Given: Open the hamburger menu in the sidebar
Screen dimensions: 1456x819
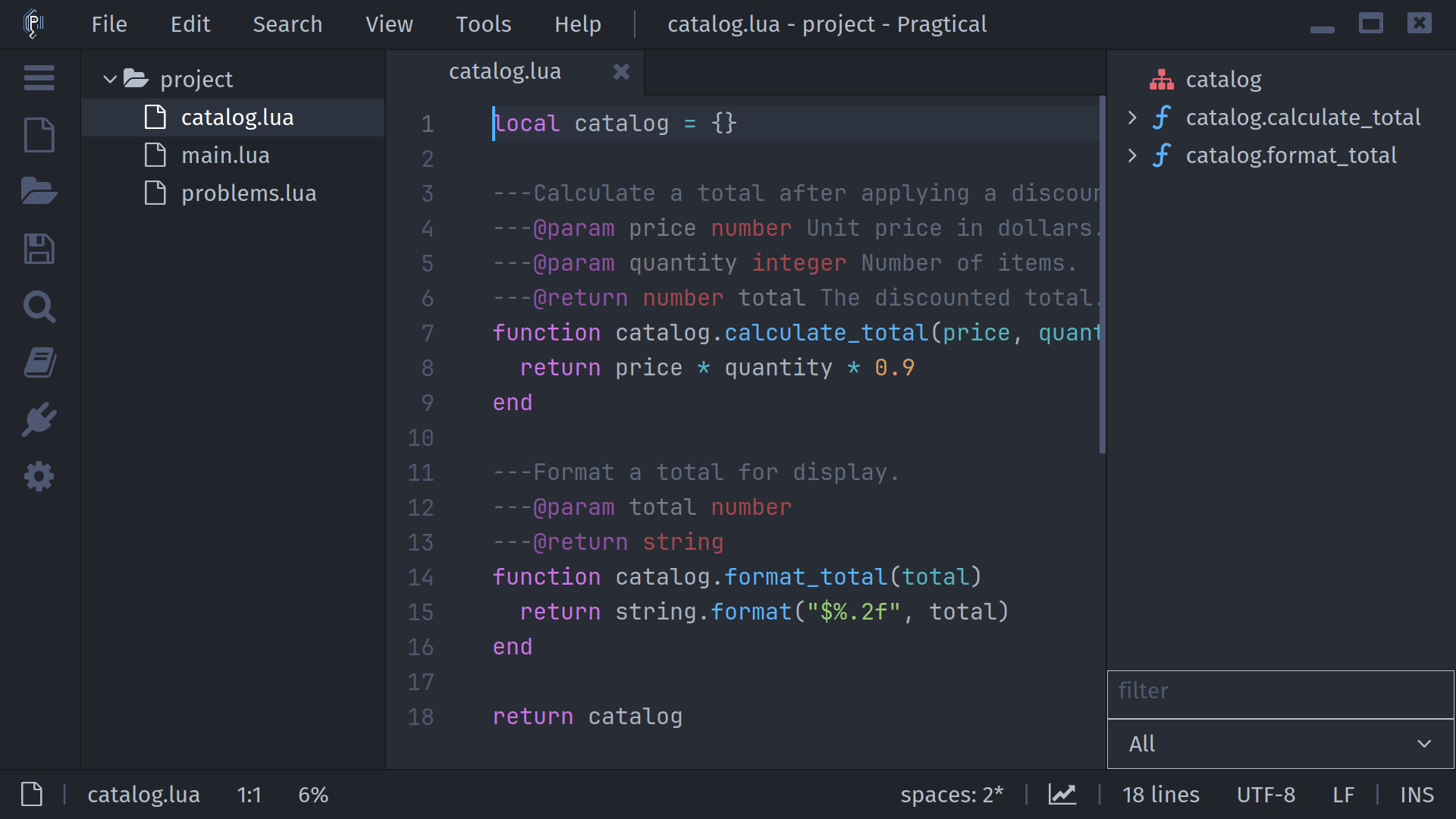Looking at the screenshot, I should (39, 78).
